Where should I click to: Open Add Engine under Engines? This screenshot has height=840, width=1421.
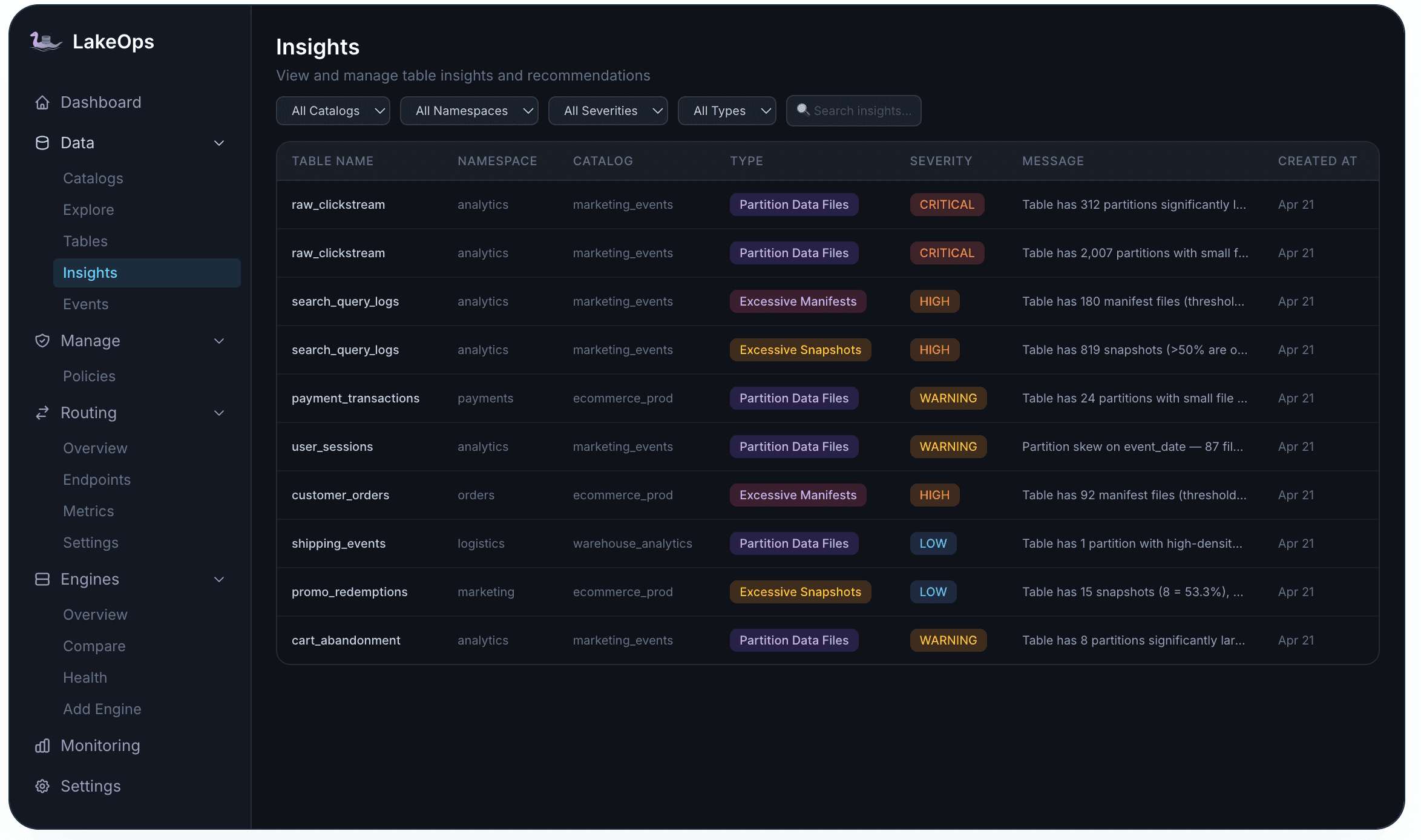[102, 709]
